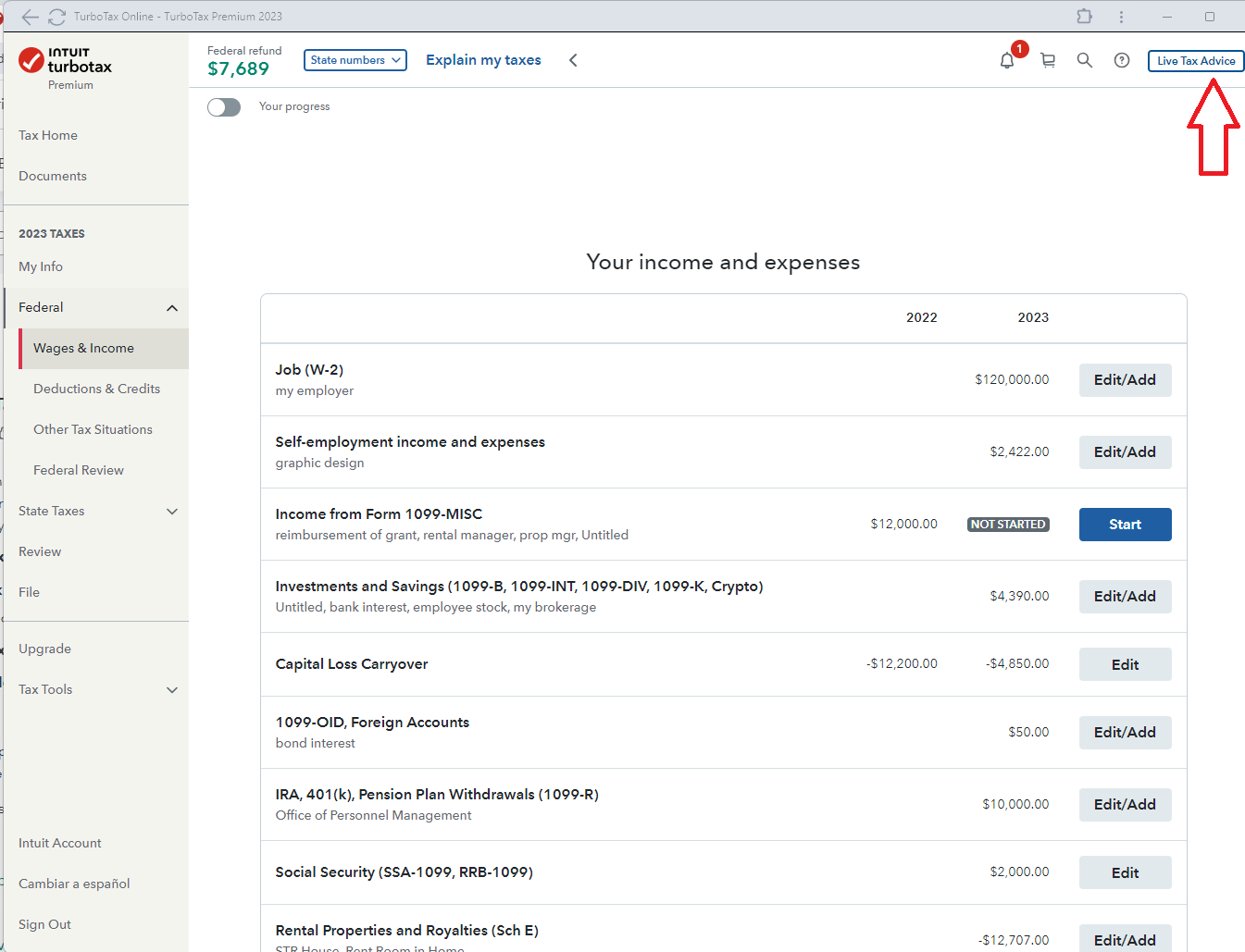The width and height of the screenshot is (1245, 952).
Task: Click 'Office of Personnel Management' text
Action: [x=373, y=815]
